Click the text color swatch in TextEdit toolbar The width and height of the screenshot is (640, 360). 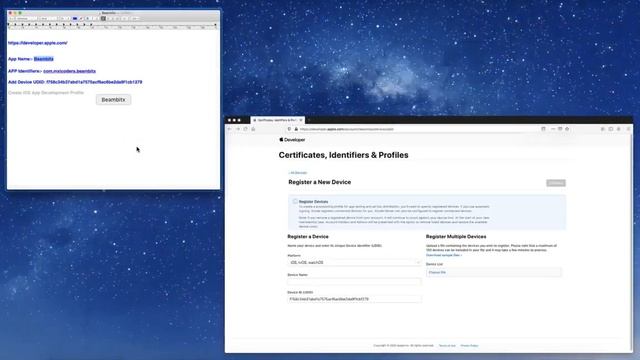click(75, 18)
